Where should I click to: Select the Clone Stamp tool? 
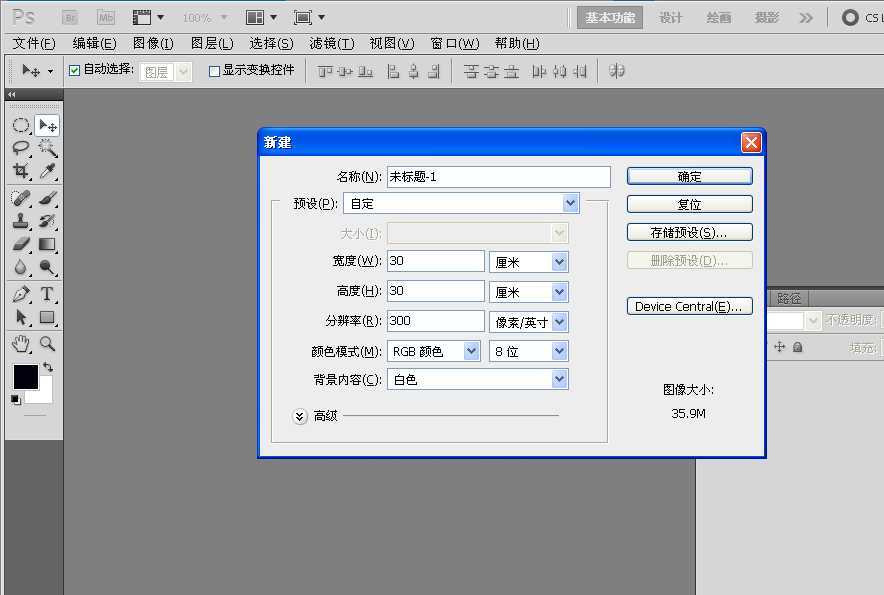(22, 219)
